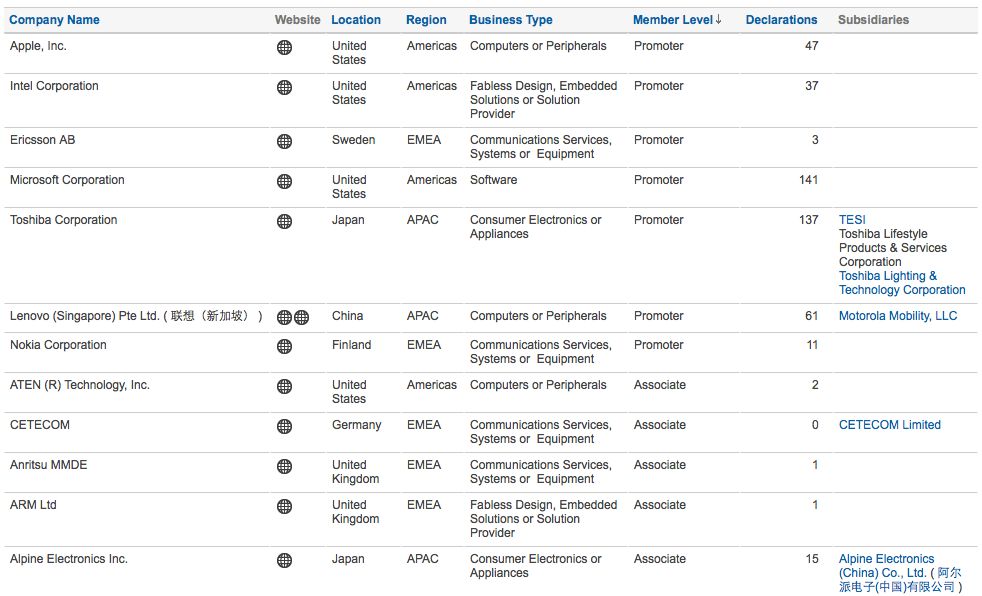Click the Finland location cell

point(351,345)
